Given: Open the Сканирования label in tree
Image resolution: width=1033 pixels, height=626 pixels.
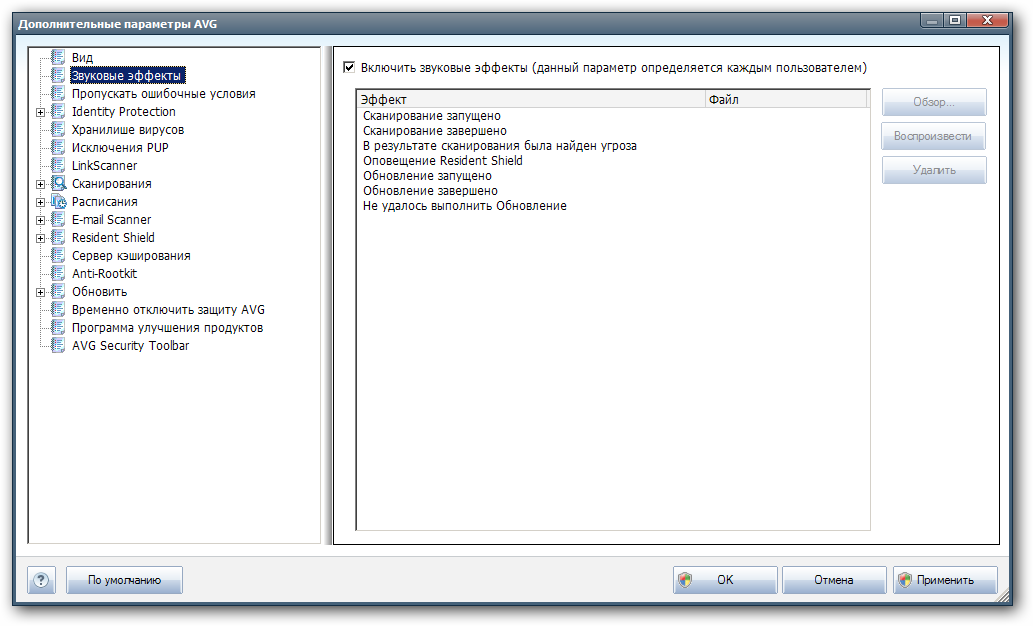Looking at the screenshot, I should coord(111,184).
